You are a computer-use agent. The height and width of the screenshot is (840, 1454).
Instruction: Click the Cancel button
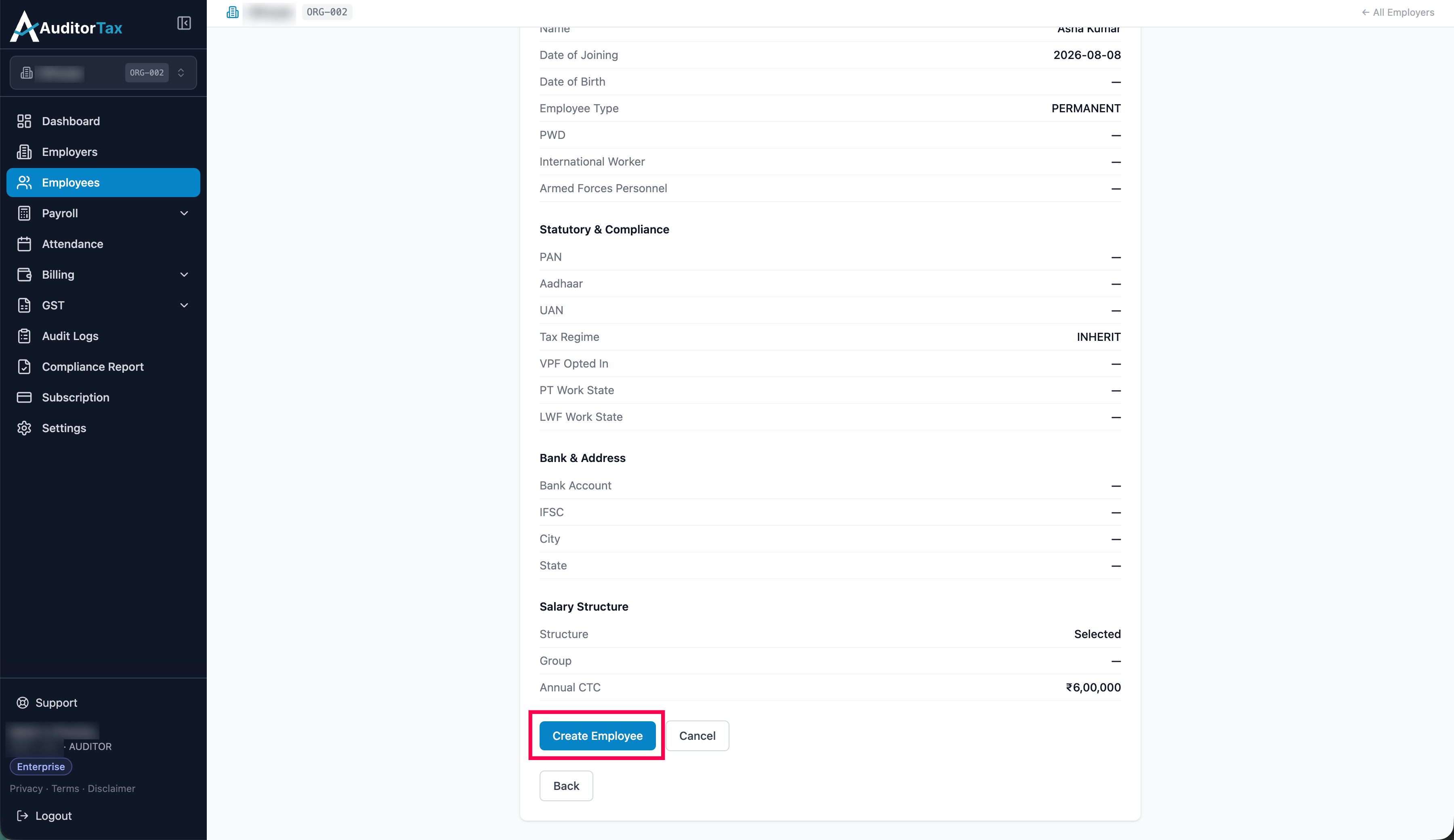tap(697, 735)
